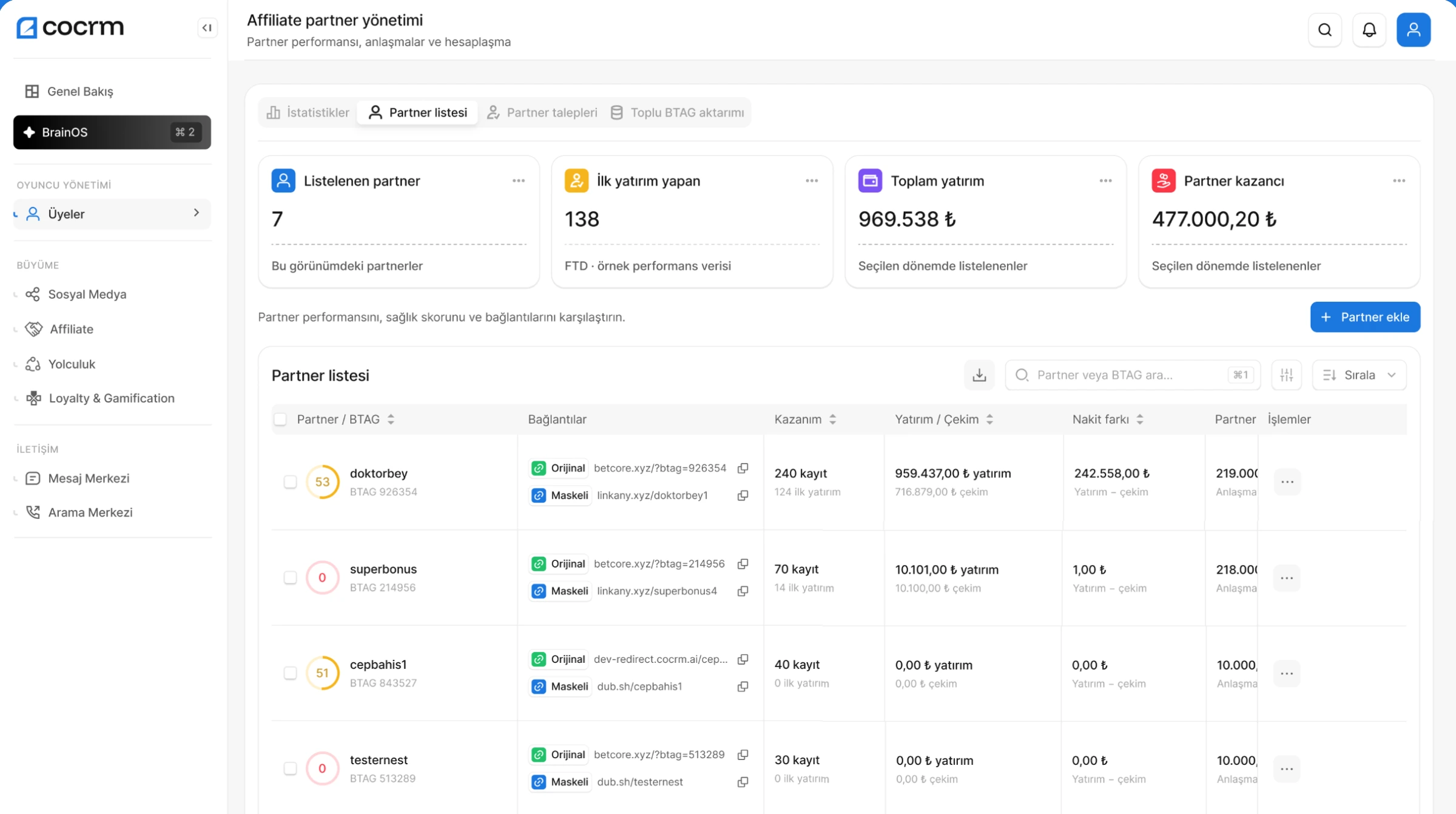This screenshot has height=814, width=1456.
Task: Toggle the select-all checkbox in table header
Action: pos(280,419)
